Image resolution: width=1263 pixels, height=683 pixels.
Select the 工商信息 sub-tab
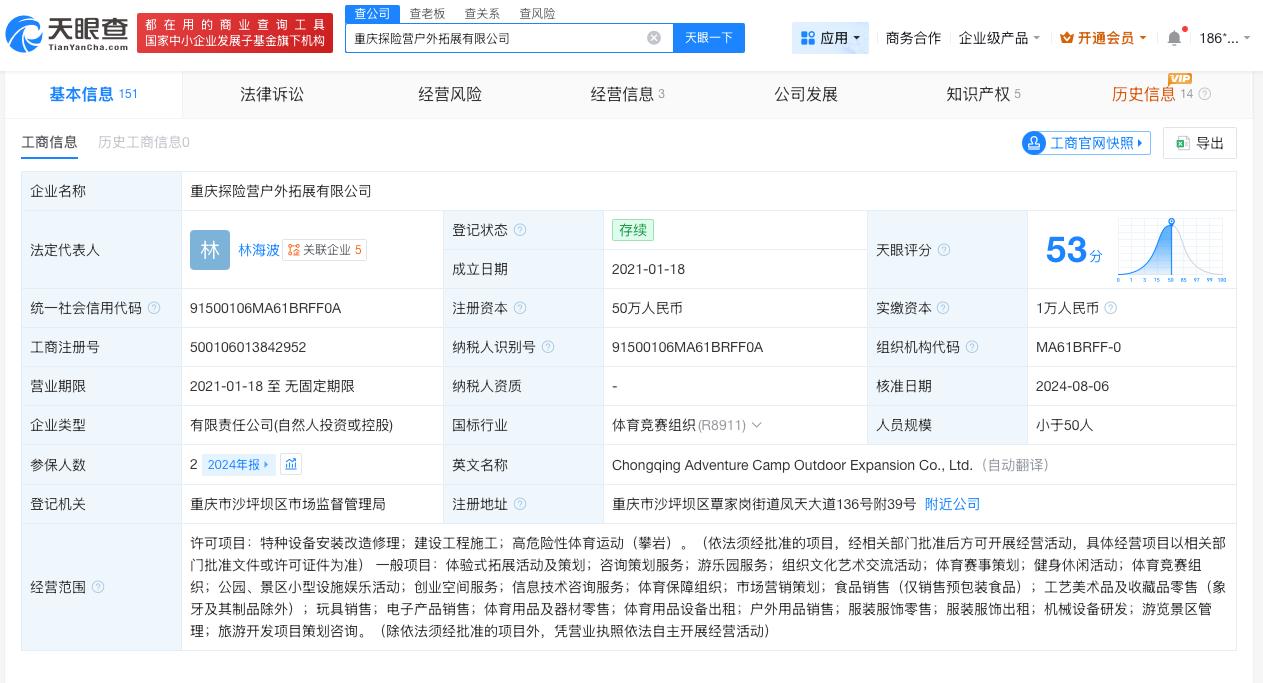click(50, 142)
